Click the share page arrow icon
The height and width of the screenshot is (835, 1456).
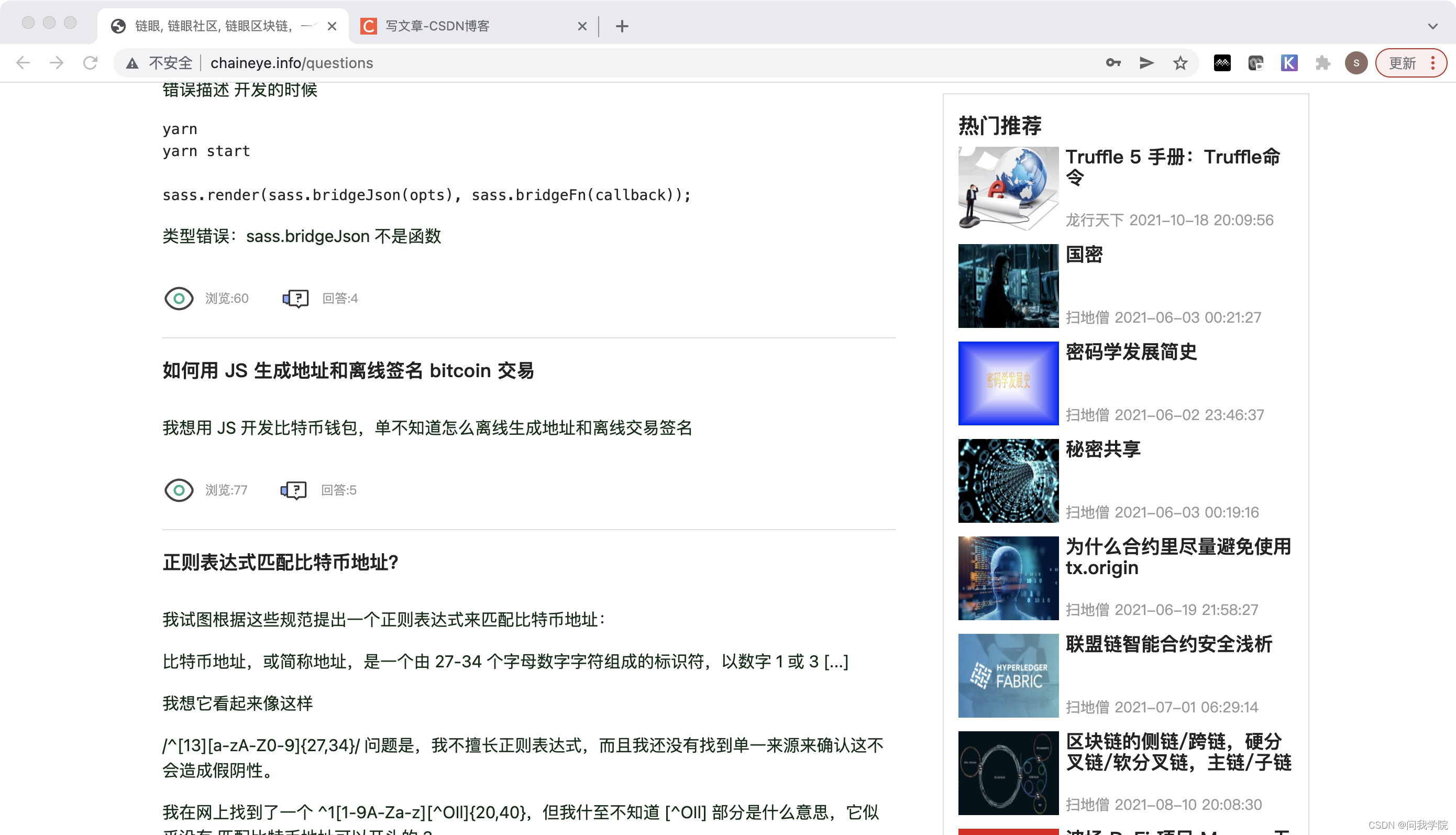pyautogui.click(x=1146, y=62)
